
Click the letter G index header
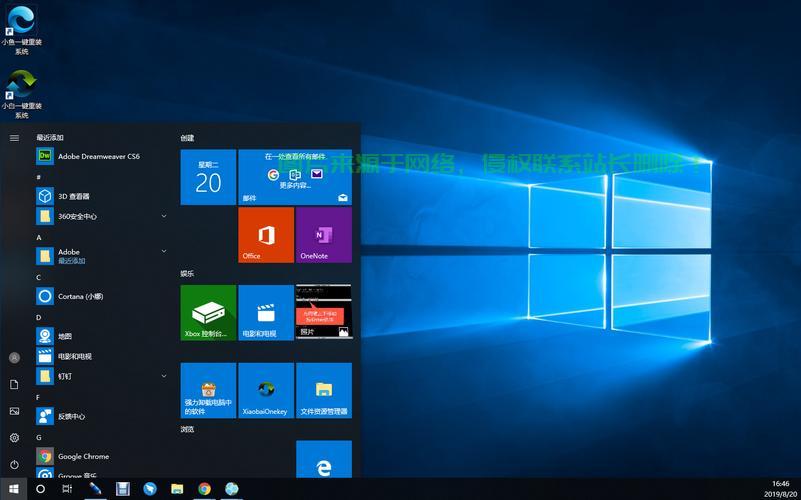click(39, 437)
